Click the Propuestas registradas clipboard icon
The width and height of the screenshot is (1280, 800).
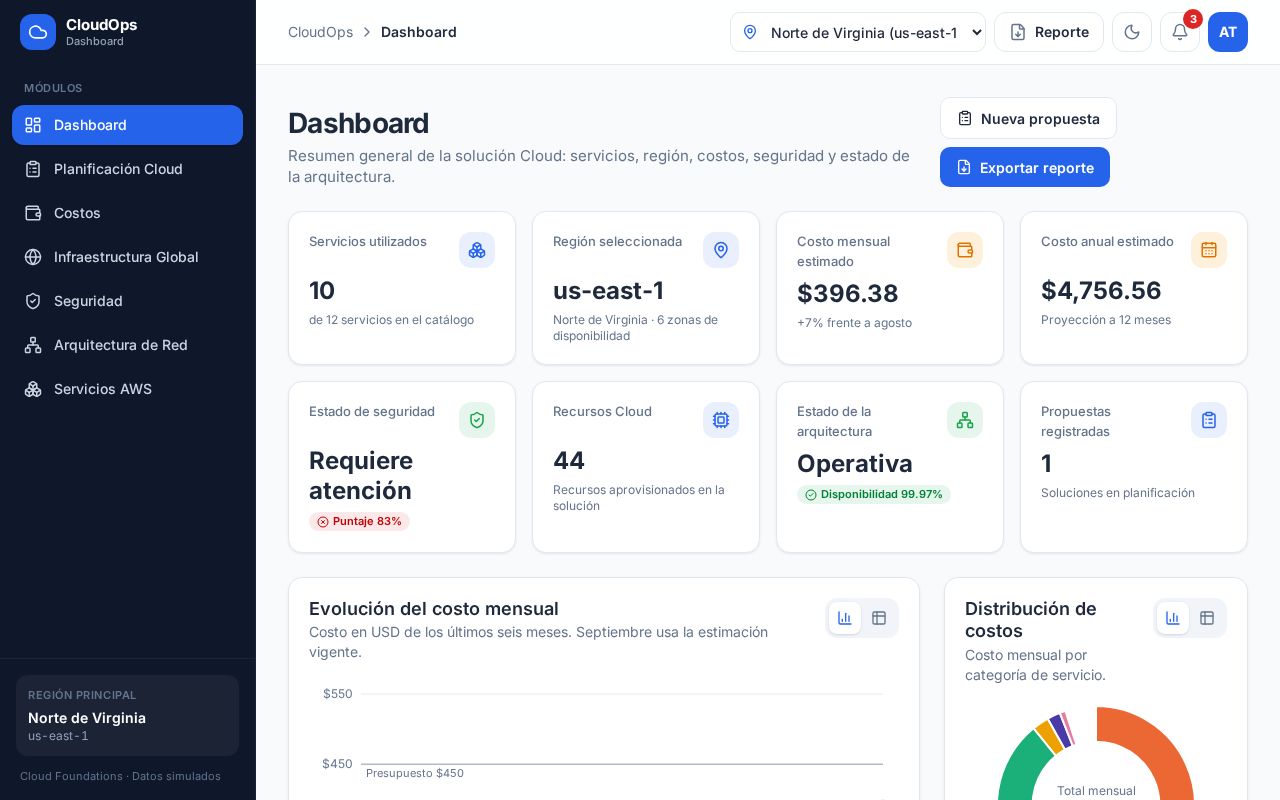point(1209,420)
